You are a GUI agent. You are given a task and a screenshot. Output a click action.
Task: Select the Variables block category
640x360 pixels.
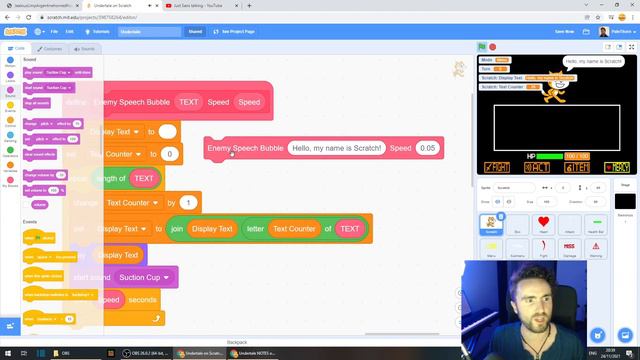[10, 167]
